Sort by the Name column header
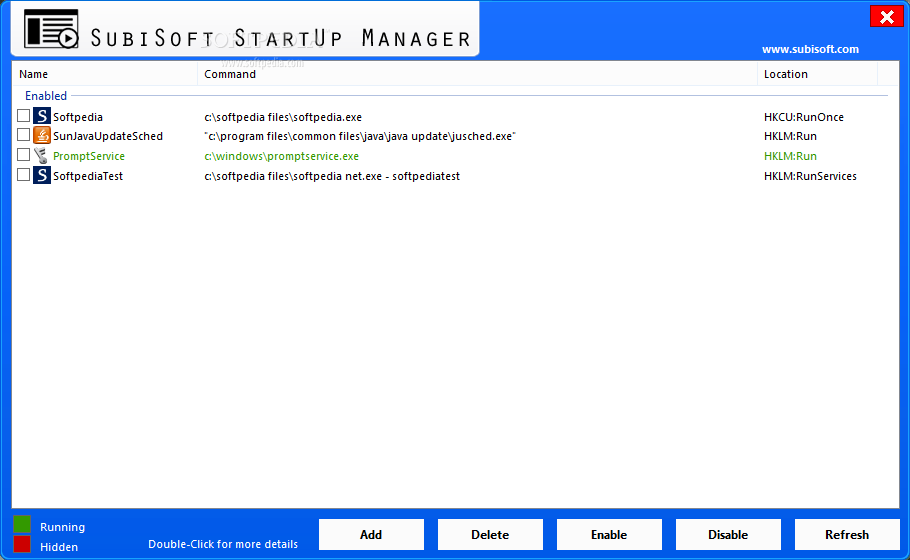This screenshot has width=910, height=560. click(104, 74)
